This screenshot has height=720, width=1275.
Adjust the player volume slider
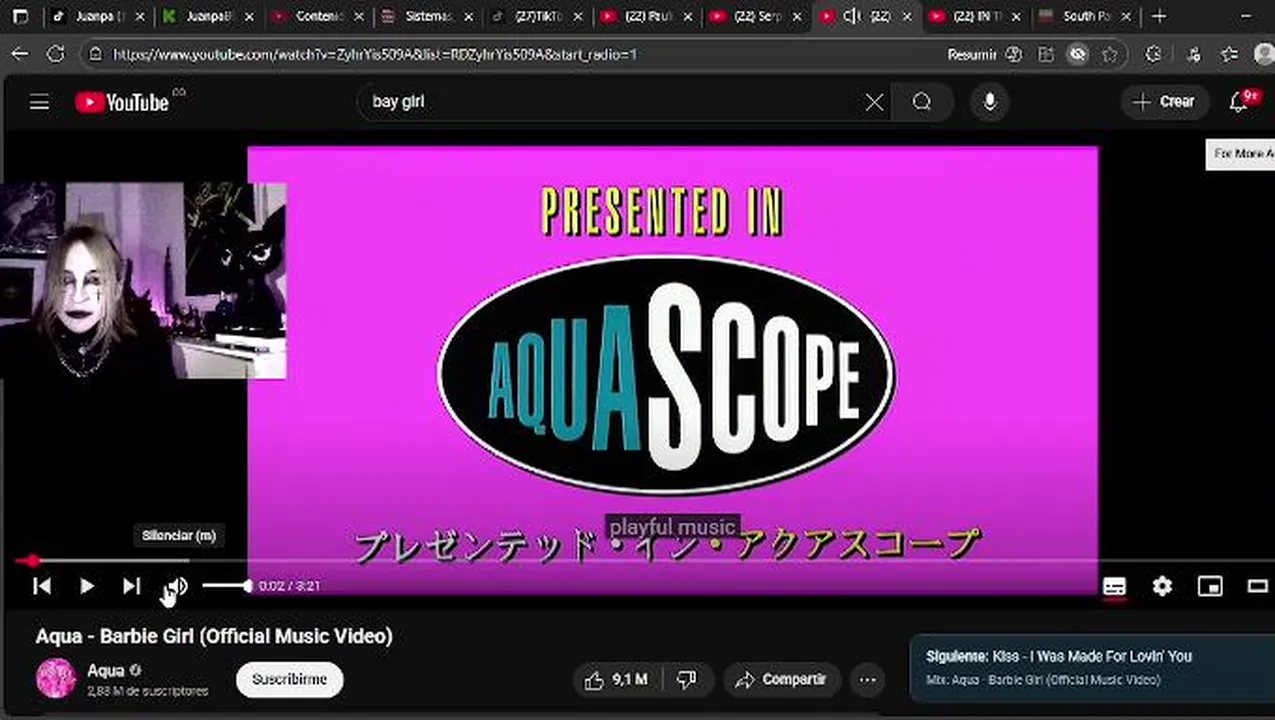point(227,586)
